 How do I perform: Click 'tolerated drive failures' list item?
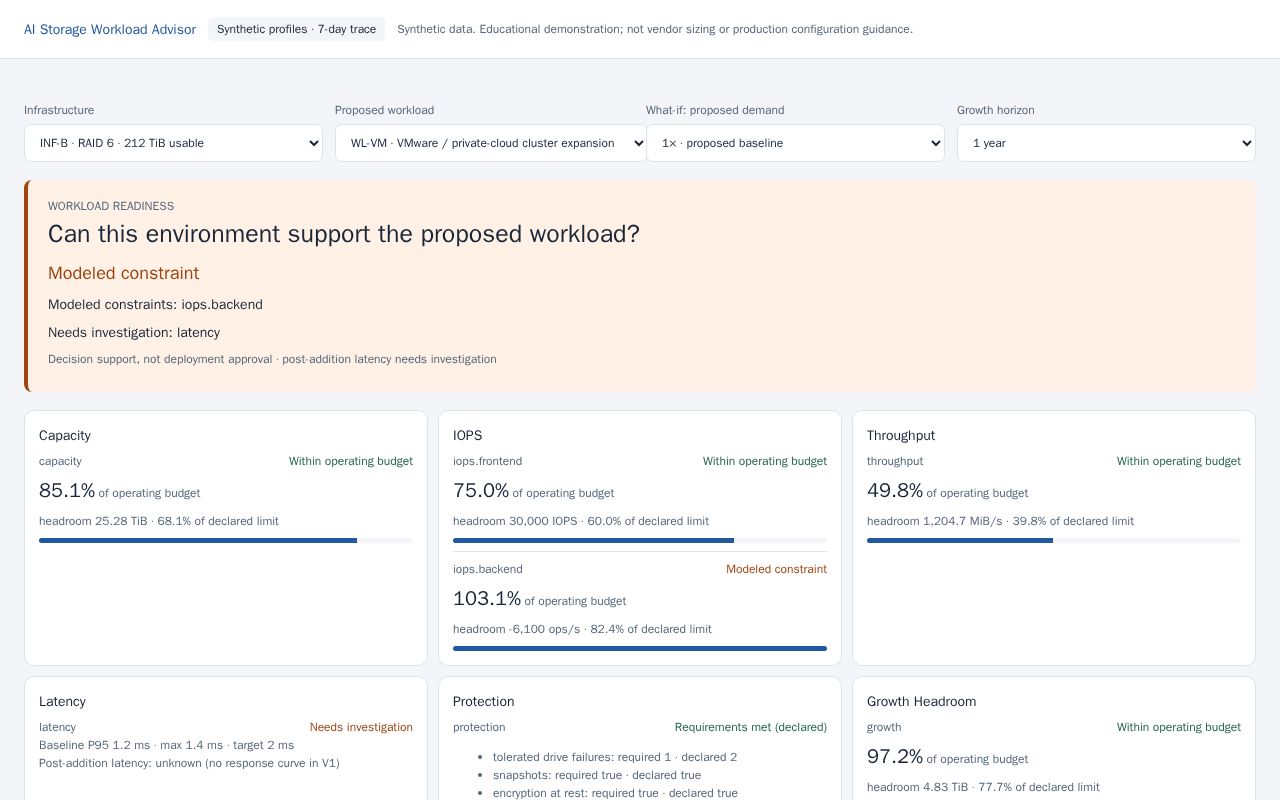click(x=615, y=757)
